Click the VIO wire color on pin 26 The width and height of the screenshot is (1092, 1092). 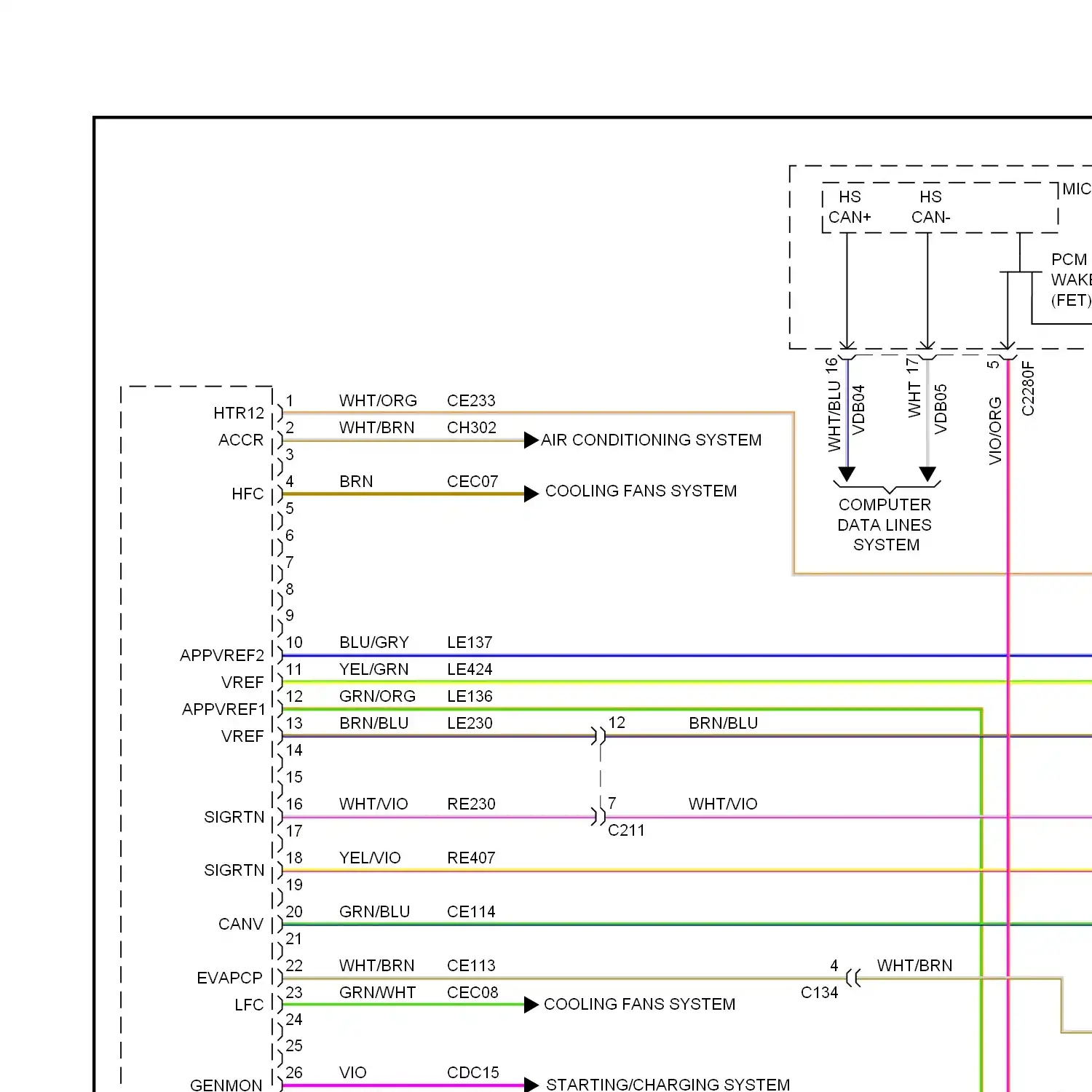pyautogui.click(x=353, y=1073)
